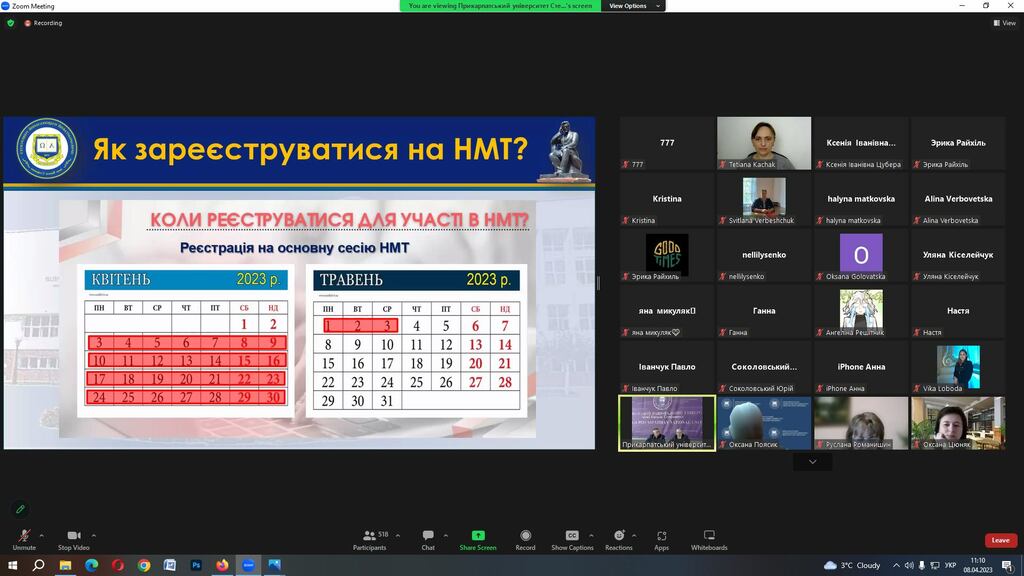Click the green encryption shield icon
This screenshot has width=1024, height=576.
tap(10, 23)
